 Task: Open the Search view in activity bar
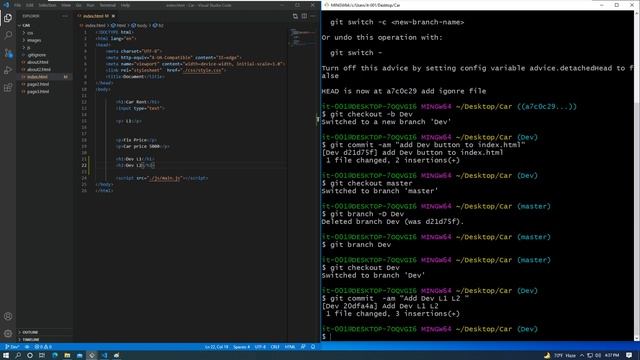[x=8, y=36]
